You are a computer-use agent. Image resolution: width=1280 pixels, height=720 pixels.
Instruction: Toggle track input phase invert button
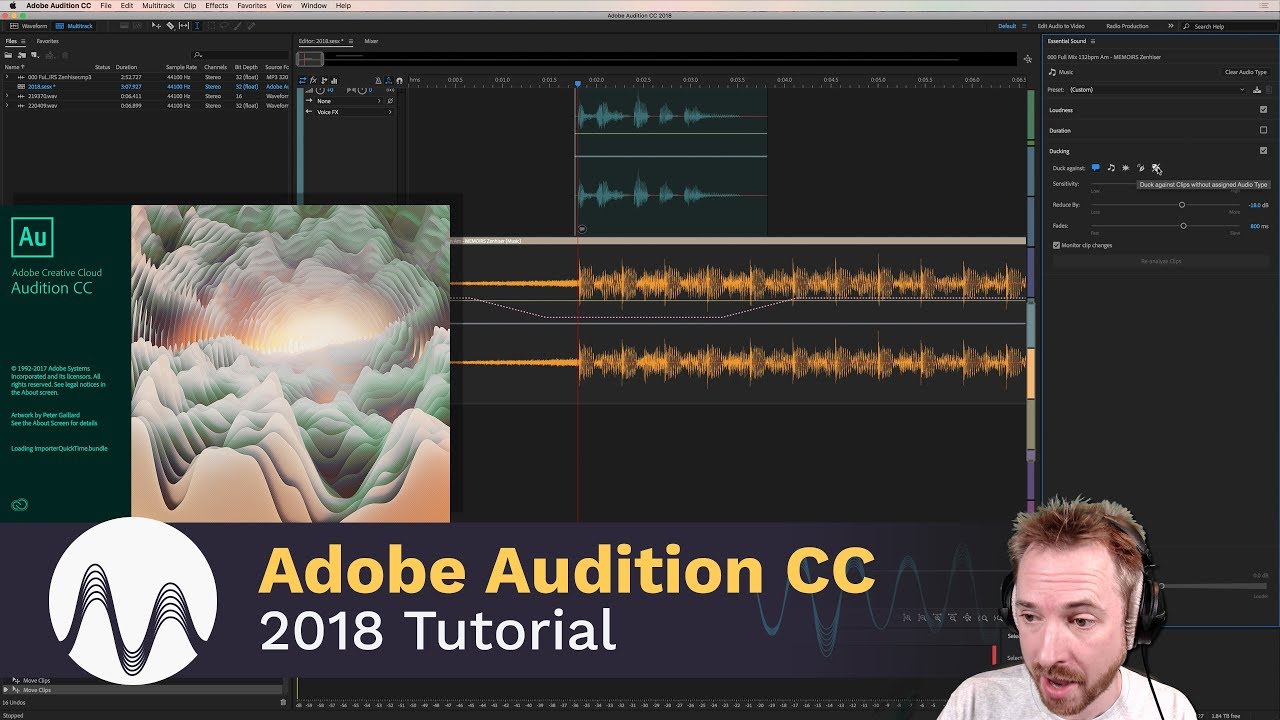click(x=390, y=101)
